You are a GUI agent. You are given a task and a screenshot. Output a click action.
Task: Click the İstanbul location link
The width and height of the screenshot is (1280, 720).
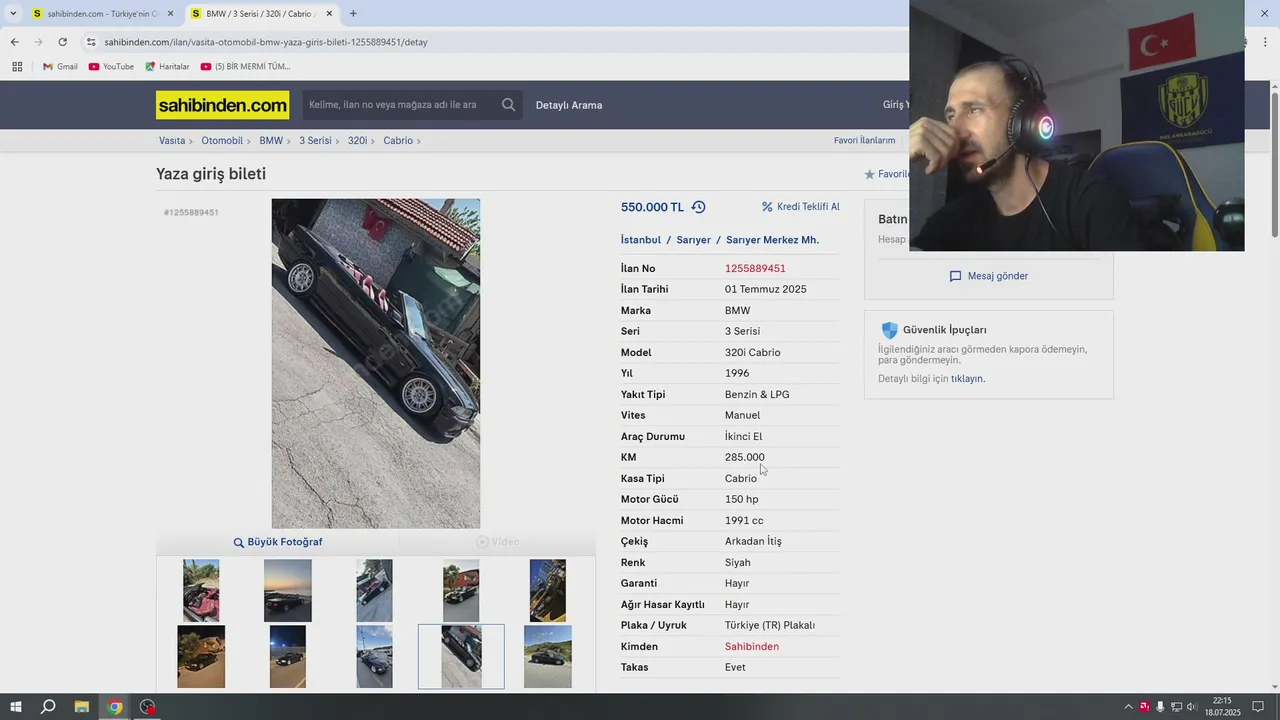[x=641, y=240]
